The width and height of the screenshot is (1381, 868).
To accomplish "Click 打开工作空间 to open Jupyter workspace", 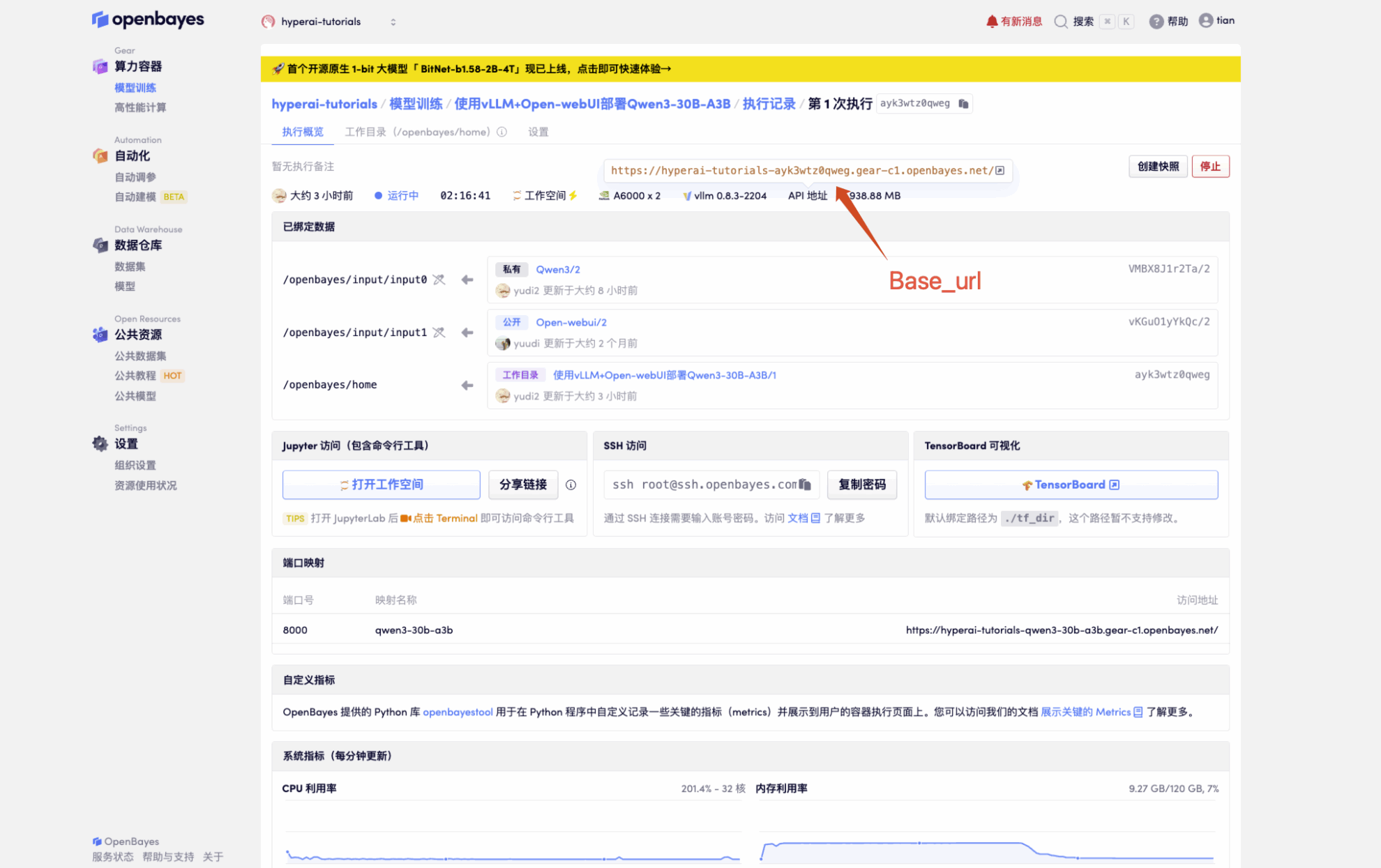I will [381, 484].
